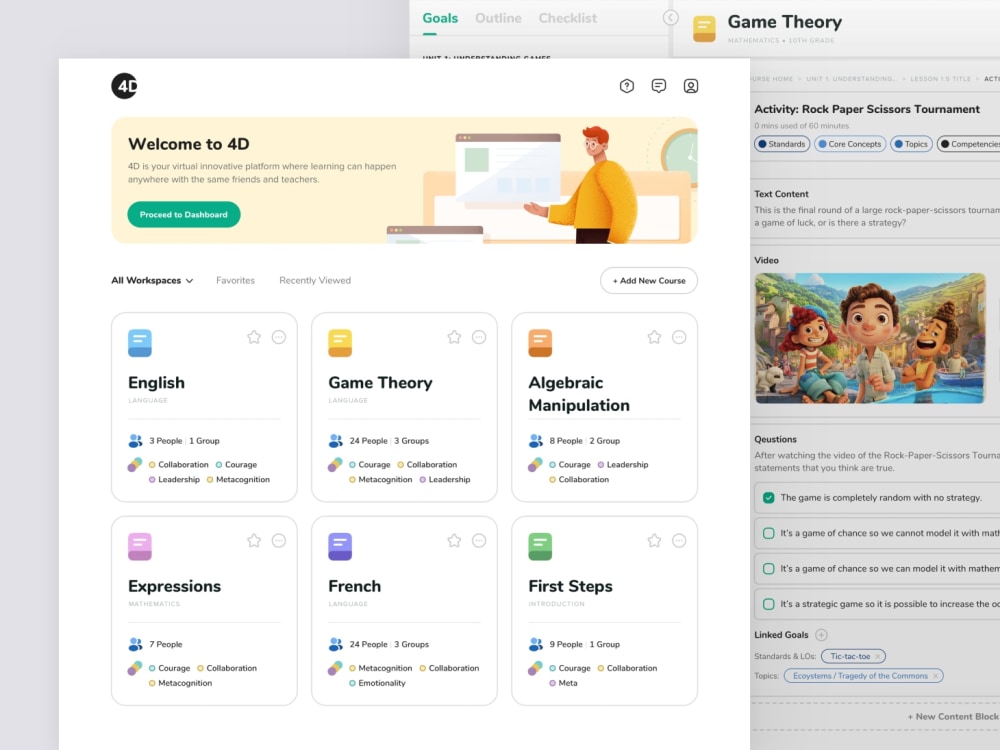Open the chat messages icon

(x=659, y=85)
